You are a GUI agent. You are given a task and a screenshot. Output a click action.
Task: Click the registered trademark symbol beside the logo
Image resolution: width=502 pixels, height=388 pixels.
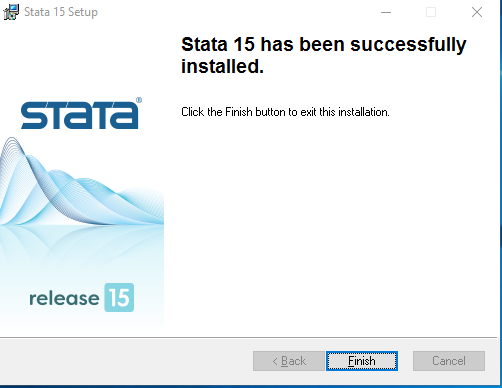coord(139,100)
